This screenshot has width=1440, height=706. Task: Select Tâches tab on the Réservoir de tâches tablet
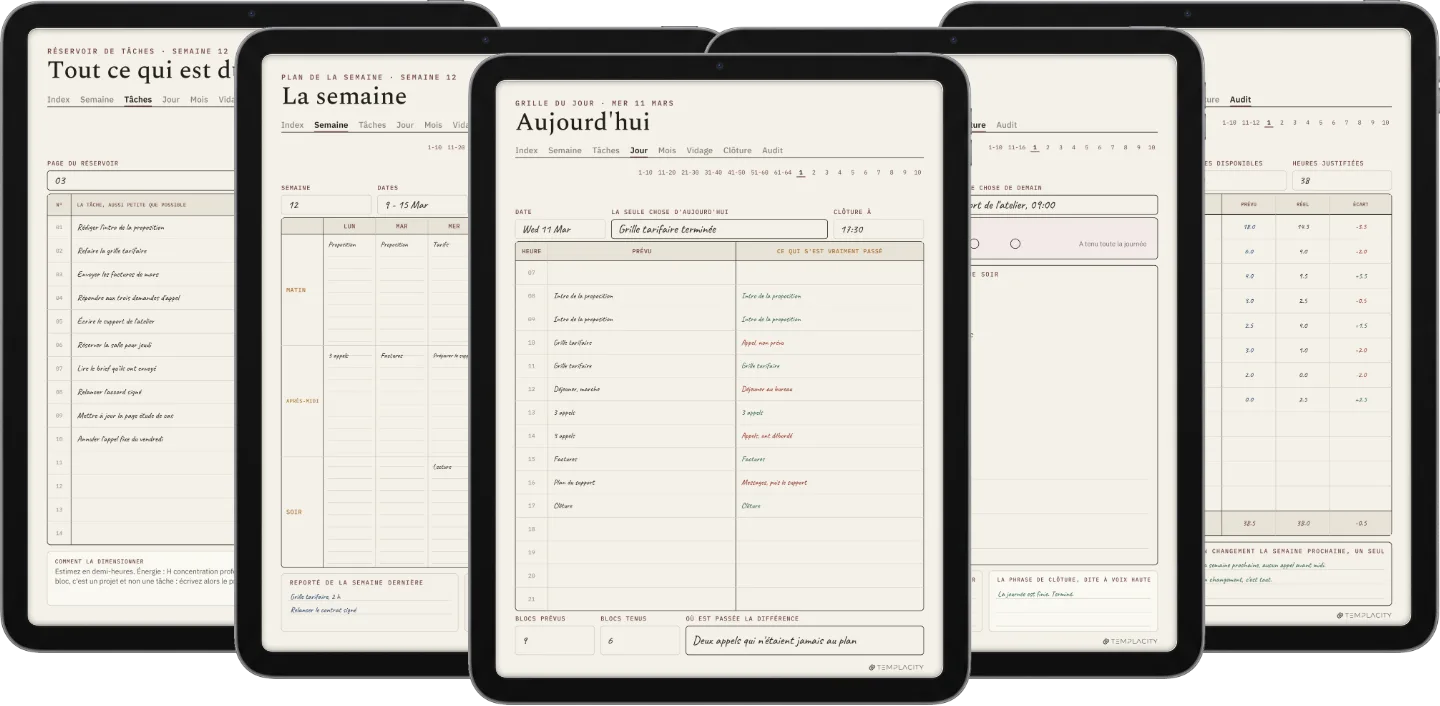(x=138, y=99)
